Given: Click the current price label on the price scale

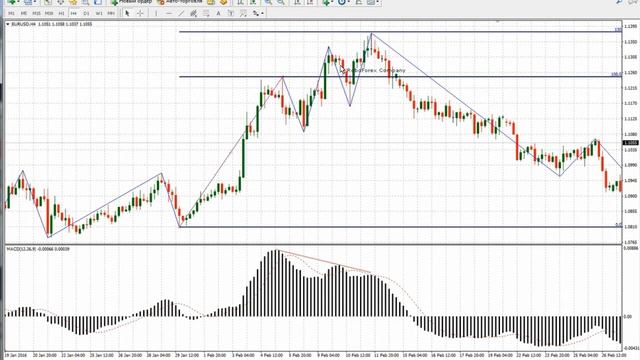Looking at the screenshot, I should pos(631,143).
